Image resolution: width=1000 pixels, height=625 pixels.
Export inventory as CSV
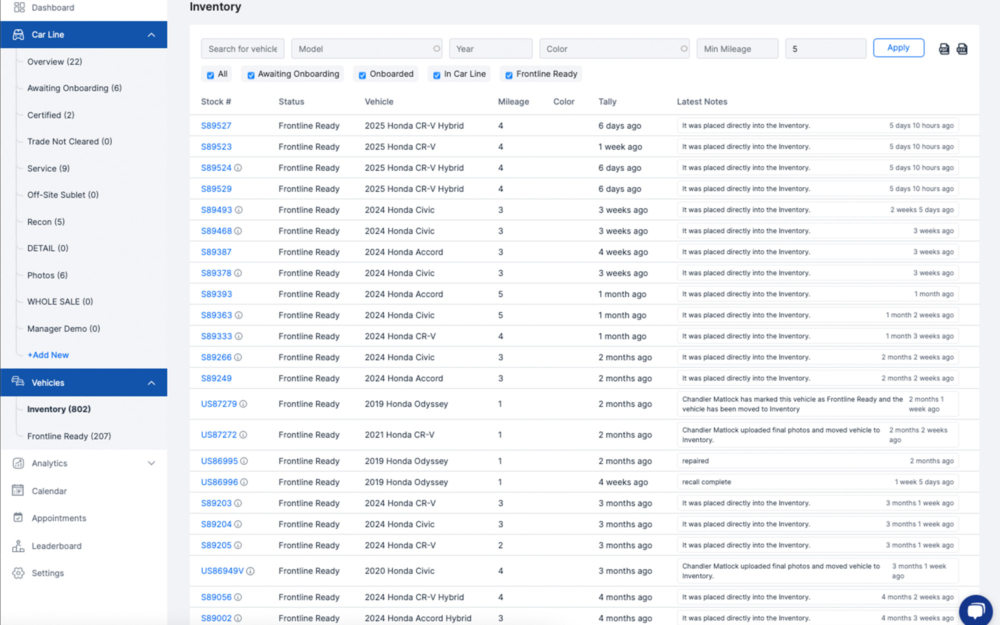tap(962, 47)
